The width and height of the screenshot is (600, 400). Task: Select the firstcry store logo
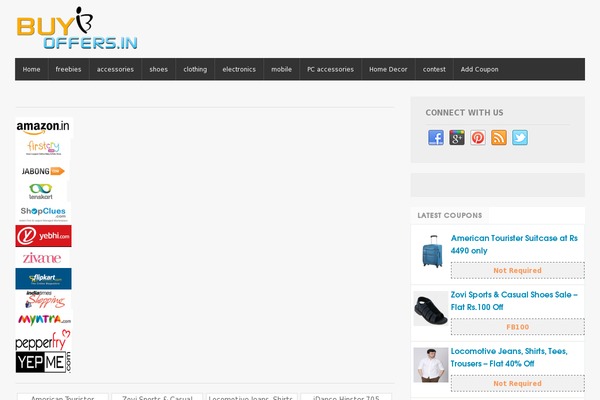(x=43, y=148)
